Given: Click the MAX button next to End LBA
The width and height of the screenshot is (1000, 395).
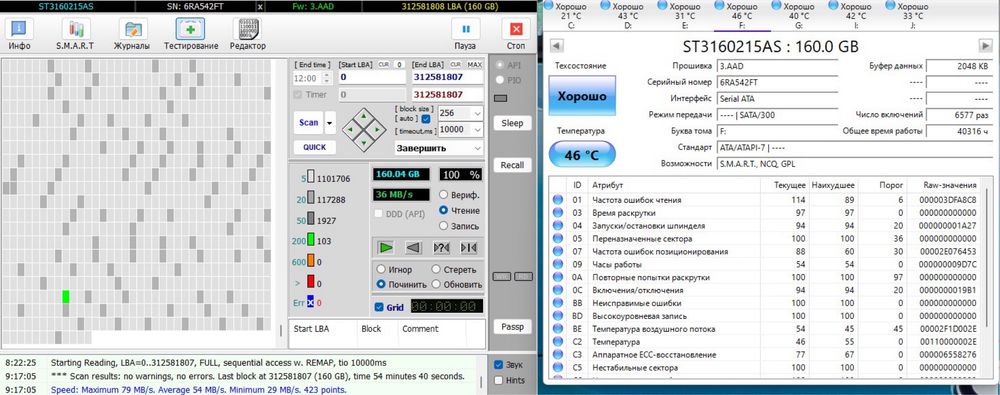Looking at the screenshot, I should click(x=474, y=64).
